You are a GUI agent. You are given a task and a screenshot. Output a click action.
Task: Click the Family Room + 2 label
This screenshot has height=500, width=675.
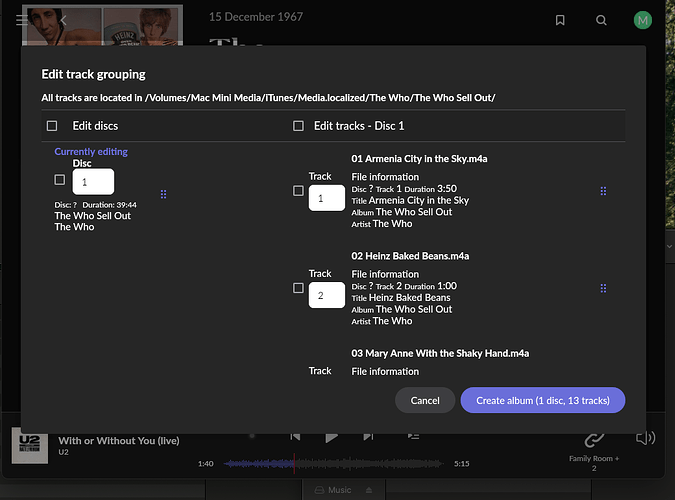pyautogui.click(x=594, y=463)
